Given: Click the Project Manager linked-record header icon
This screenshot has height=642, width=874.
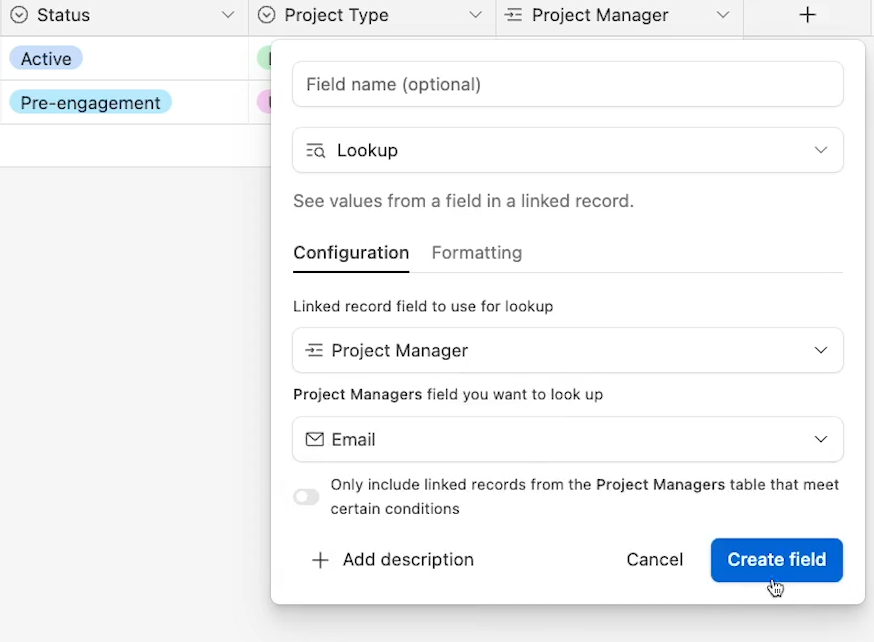Looking at the screenshot, I should (x=513, y=15).
